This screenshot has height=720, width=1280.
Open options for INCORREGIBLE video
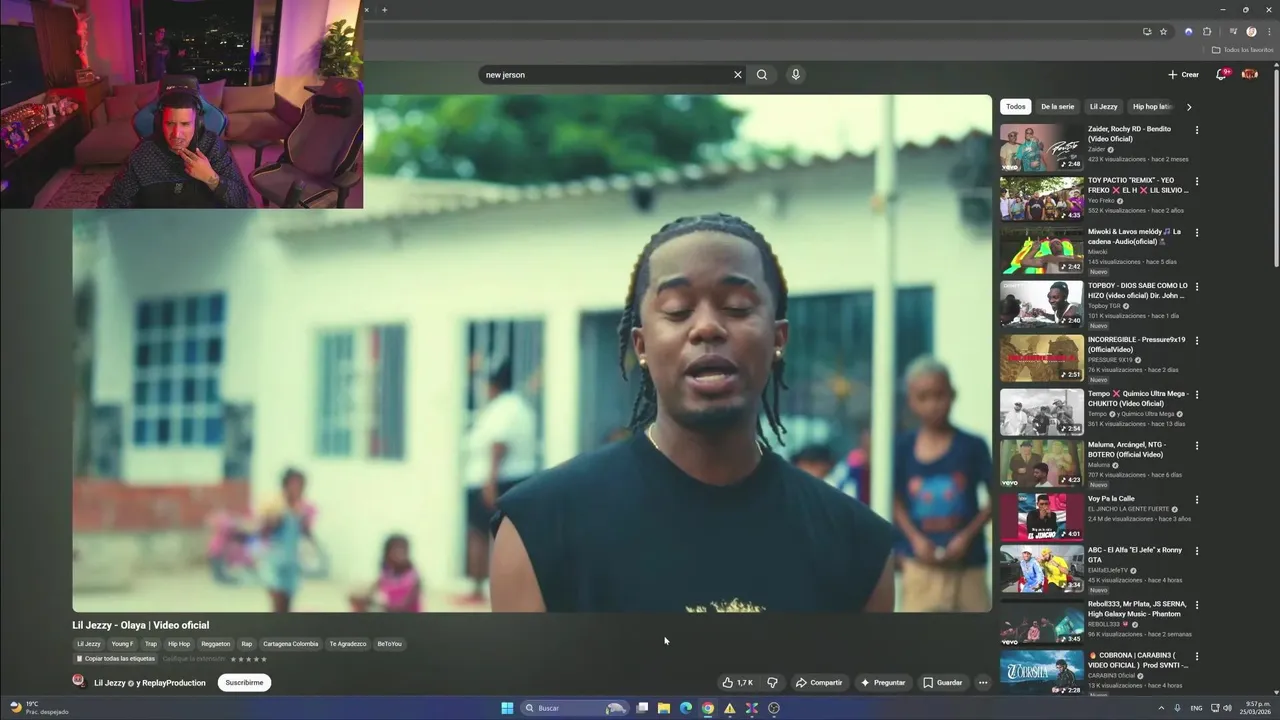pyautogui.click(x=1197, y=341)
